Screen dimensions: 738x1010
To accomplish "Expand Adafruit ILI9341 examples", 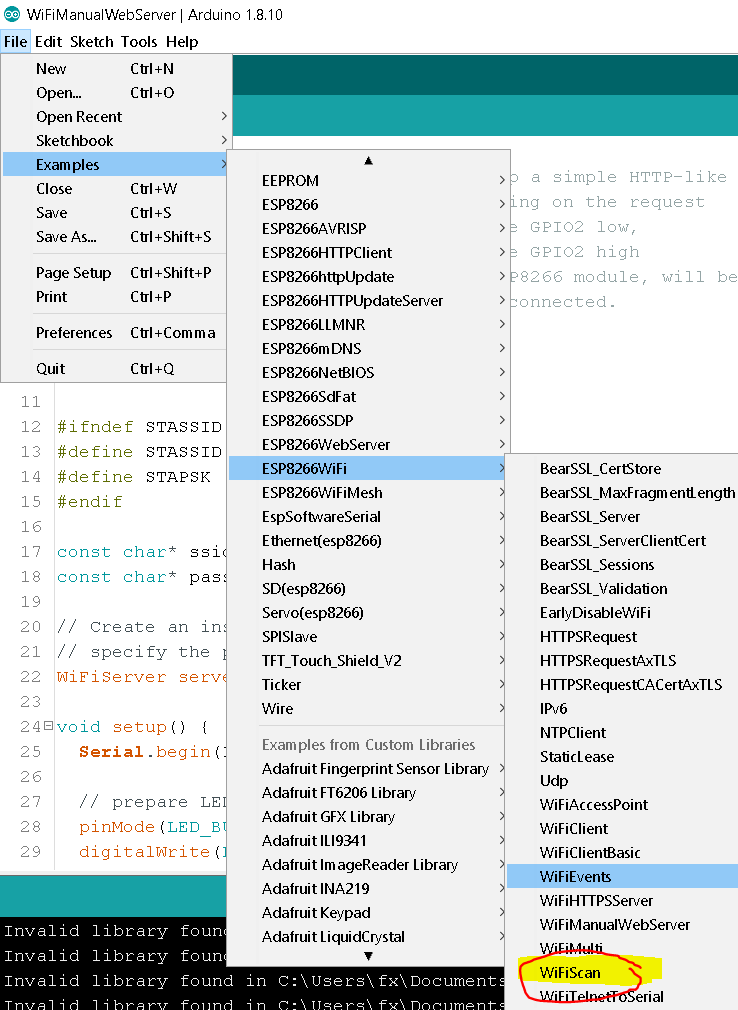I will [x=368, y=841].
